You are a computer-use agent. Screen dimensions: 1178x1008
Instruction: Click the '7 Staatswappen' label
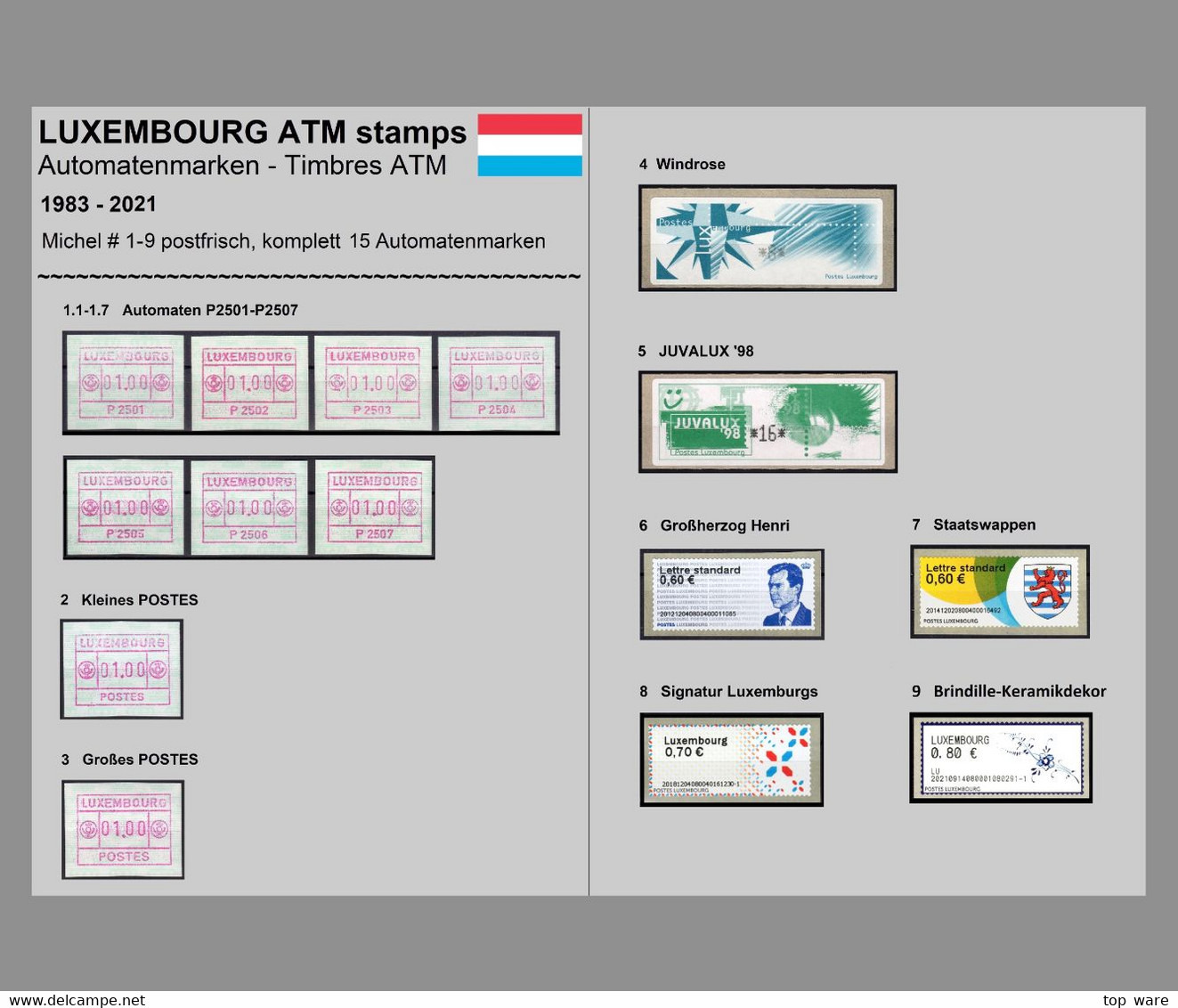(x=974, y=524)
